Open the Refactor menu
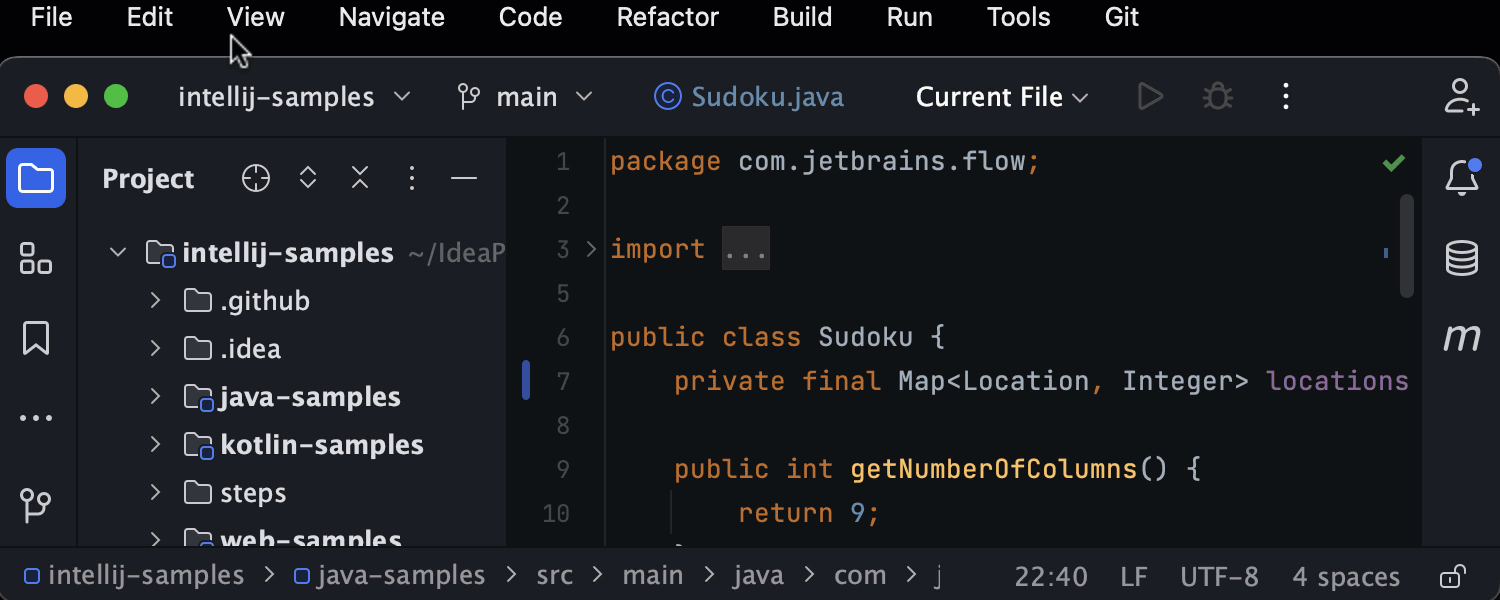 coord(667,17)
